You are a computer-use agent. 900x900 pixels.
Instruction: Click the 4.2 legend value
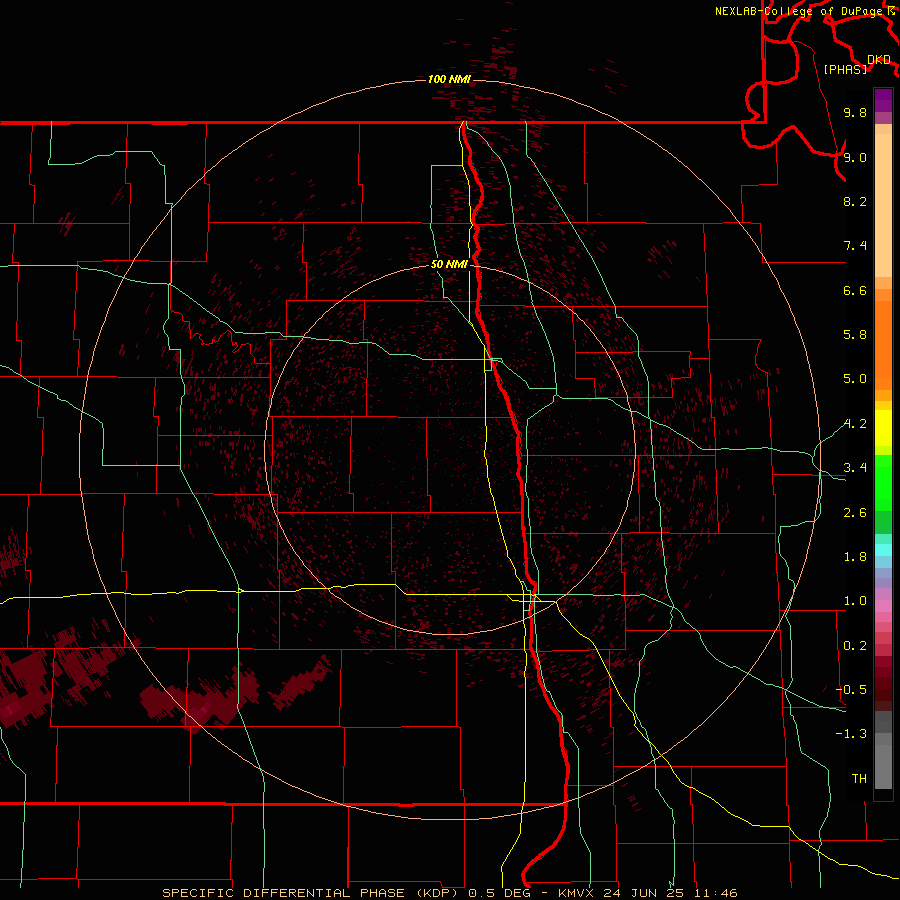855,424
